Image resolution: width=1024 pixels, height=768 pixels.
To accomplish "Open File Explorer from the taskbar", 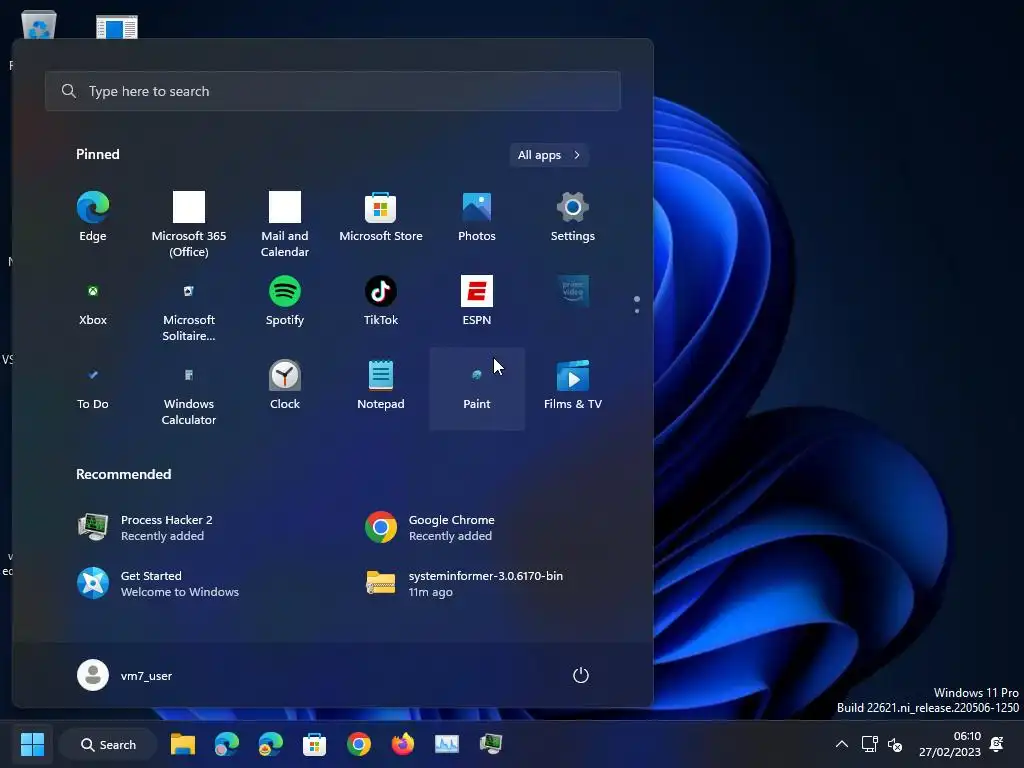I will [x=183, y=744].
